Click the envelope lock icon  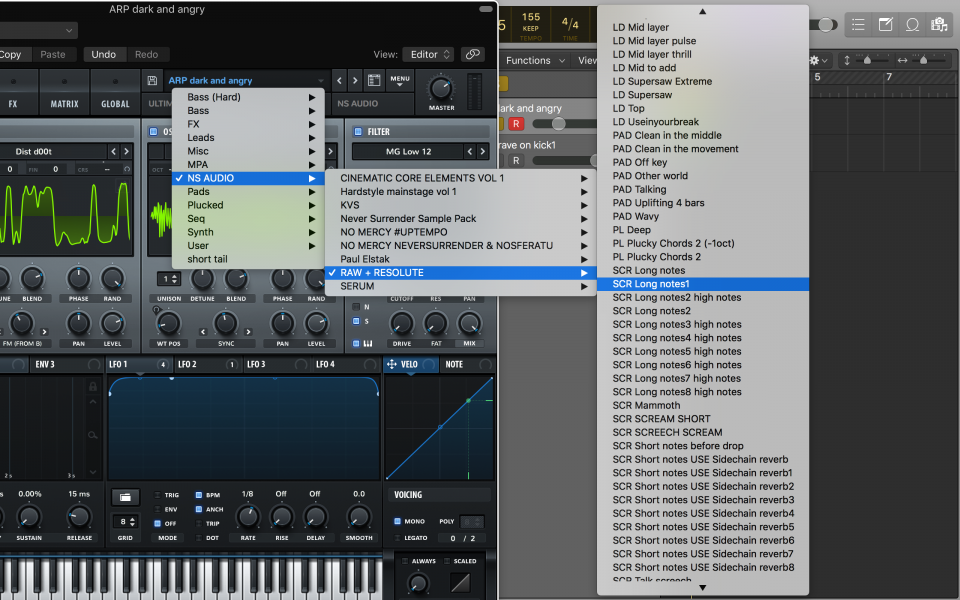pyautogui.click(x=92, y=386)
